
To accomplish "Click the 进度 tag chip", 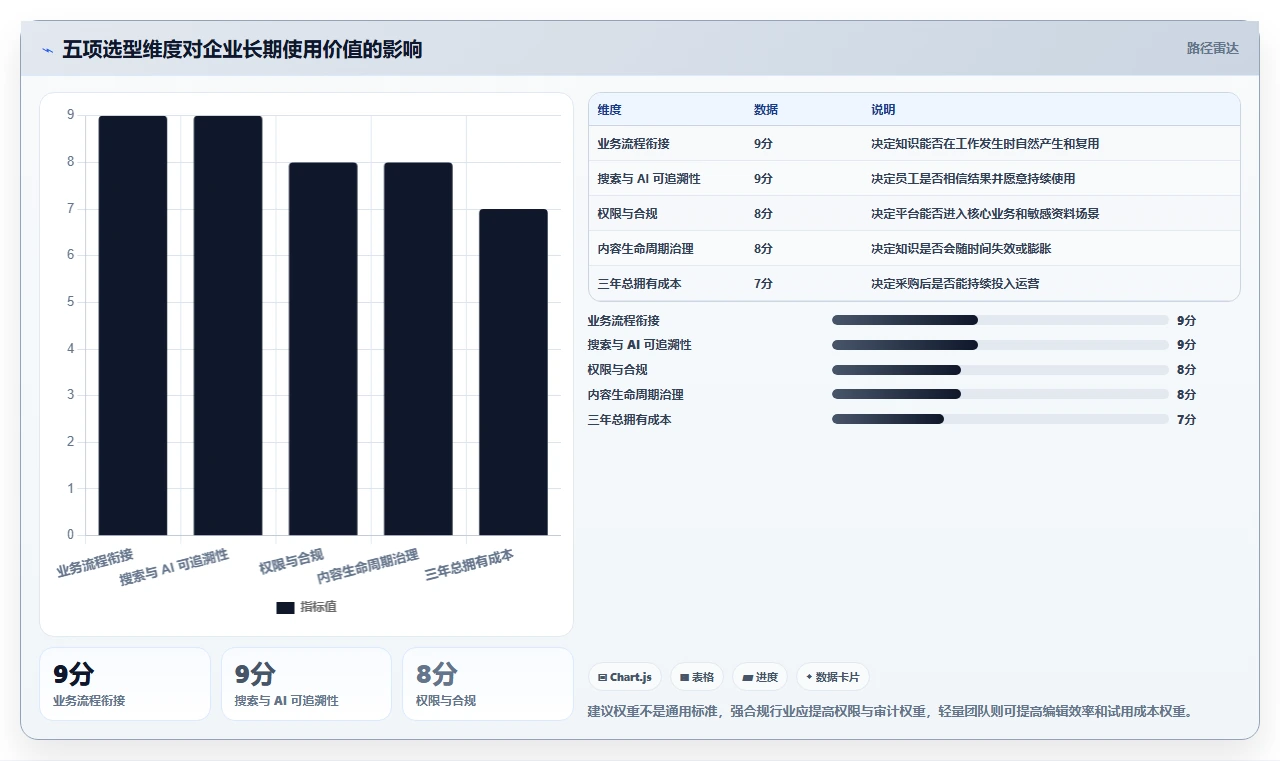I will click(x=760, y=677).
